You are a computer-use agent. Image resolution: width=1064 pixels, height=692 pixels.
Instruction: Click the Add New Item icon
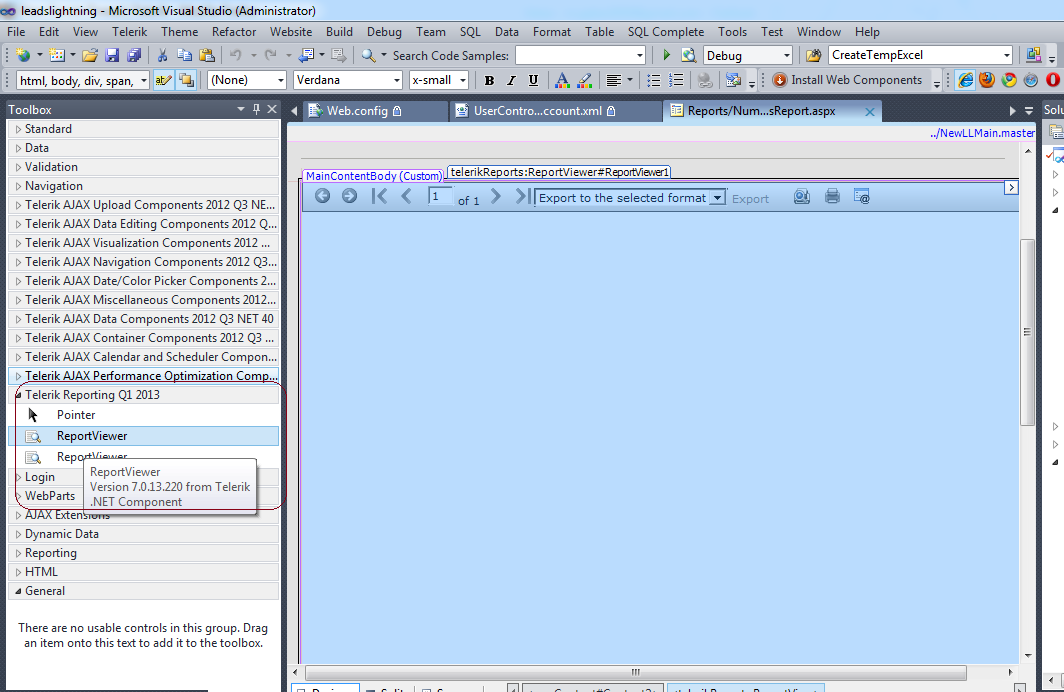(57, 56)
